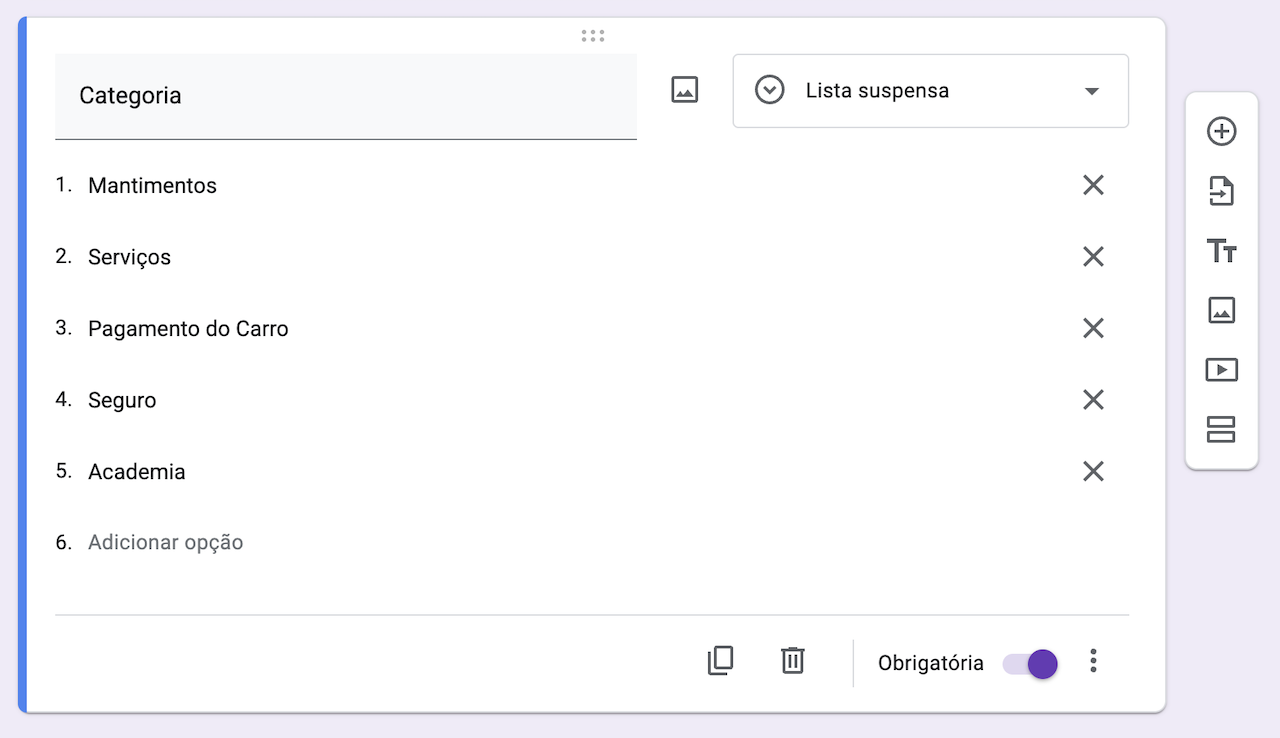Click the add image sidebar icon
Viewport: 1280px width, 738px height.
(x=1221, y=310)
